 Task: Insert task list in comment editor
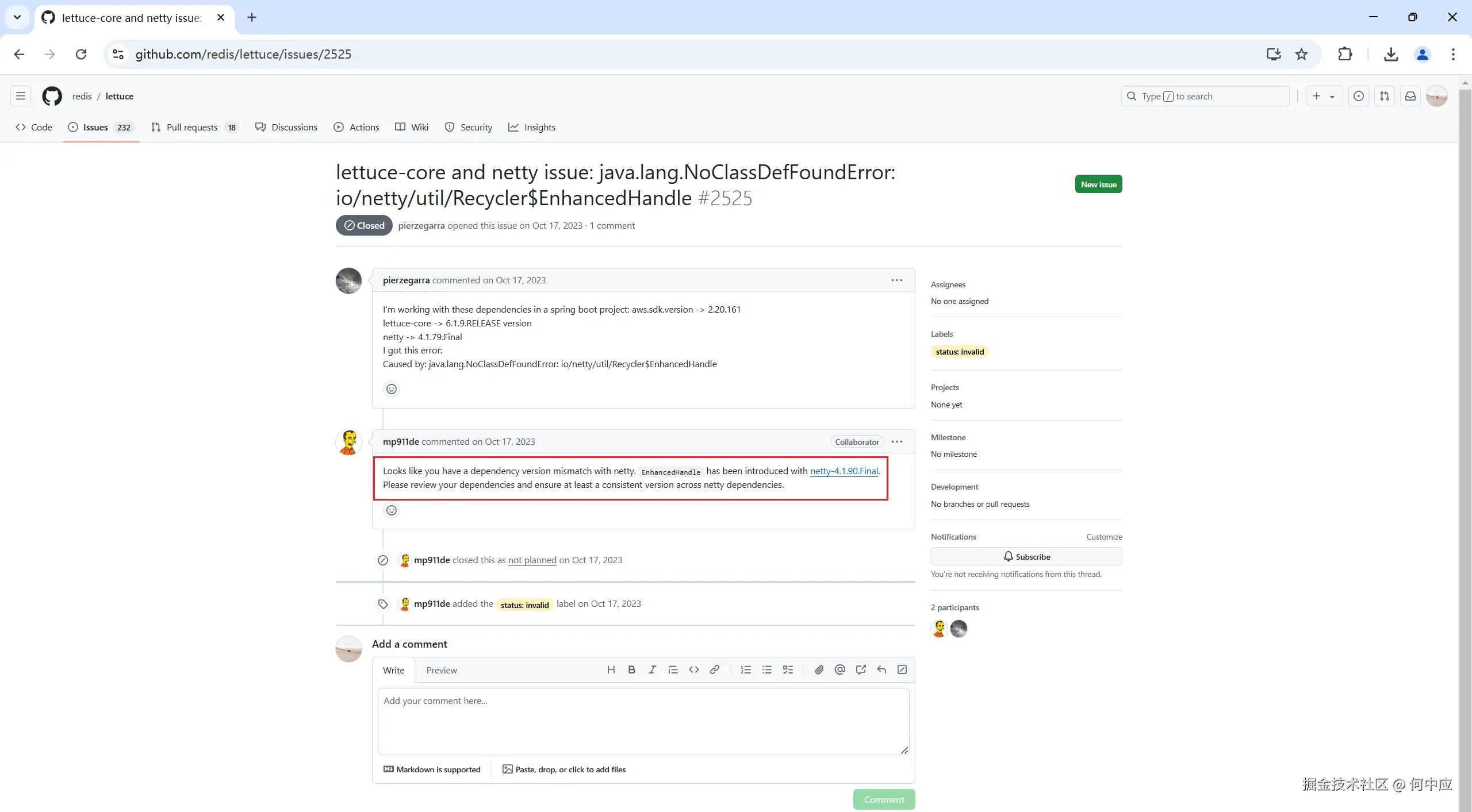(x=788, y=669)
